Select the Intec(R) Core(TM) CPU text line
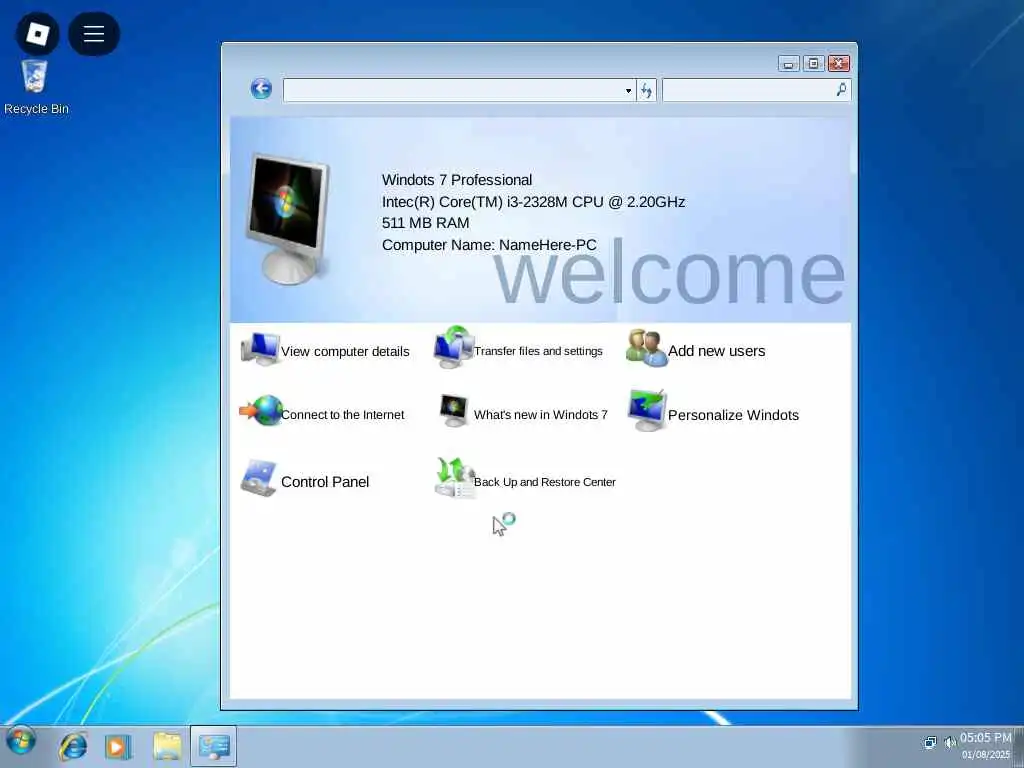 [533, 202]
